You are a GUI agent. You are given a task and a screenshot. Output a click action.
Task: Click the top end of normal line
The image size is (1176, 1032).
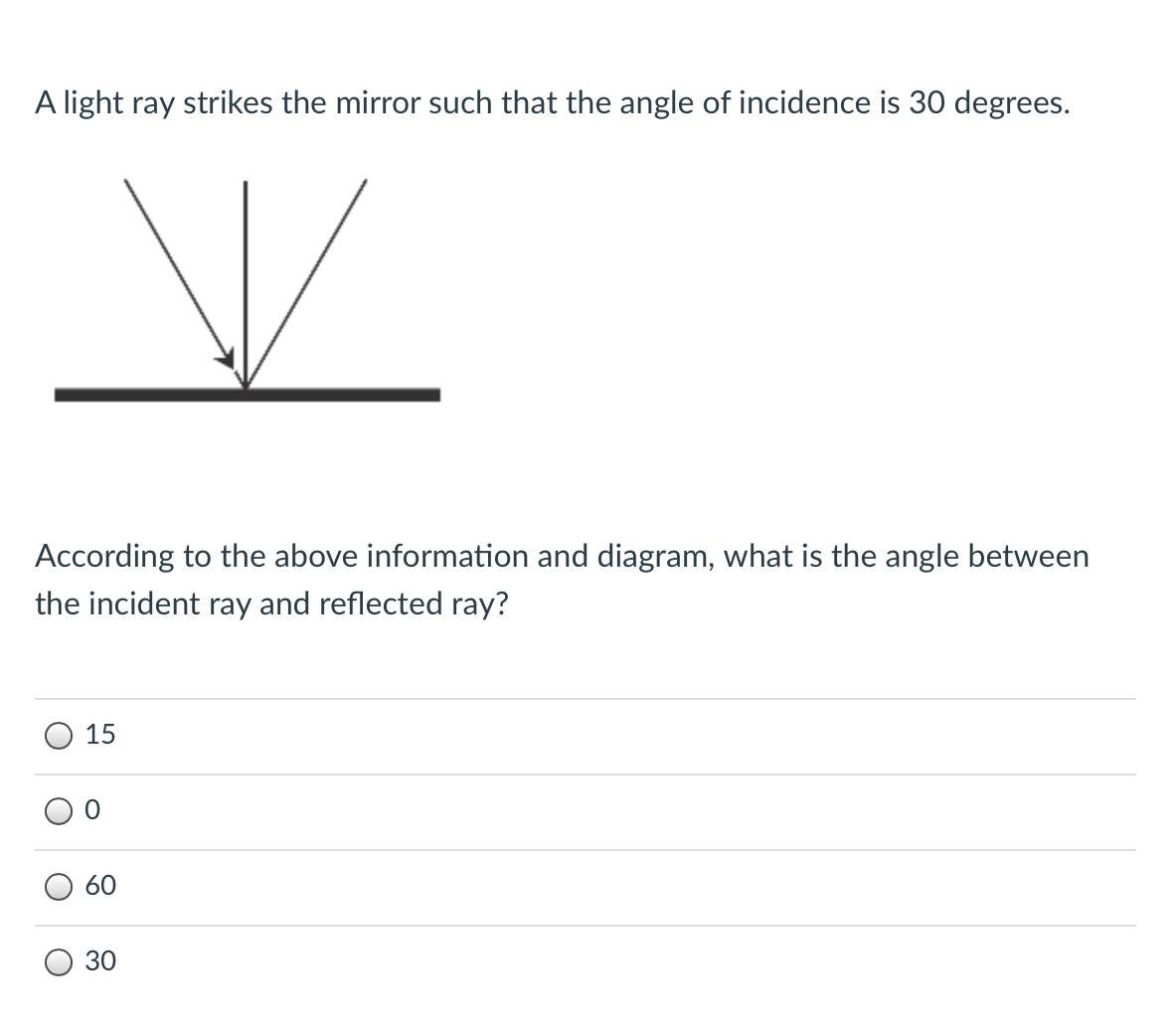[x=246, y=183]
